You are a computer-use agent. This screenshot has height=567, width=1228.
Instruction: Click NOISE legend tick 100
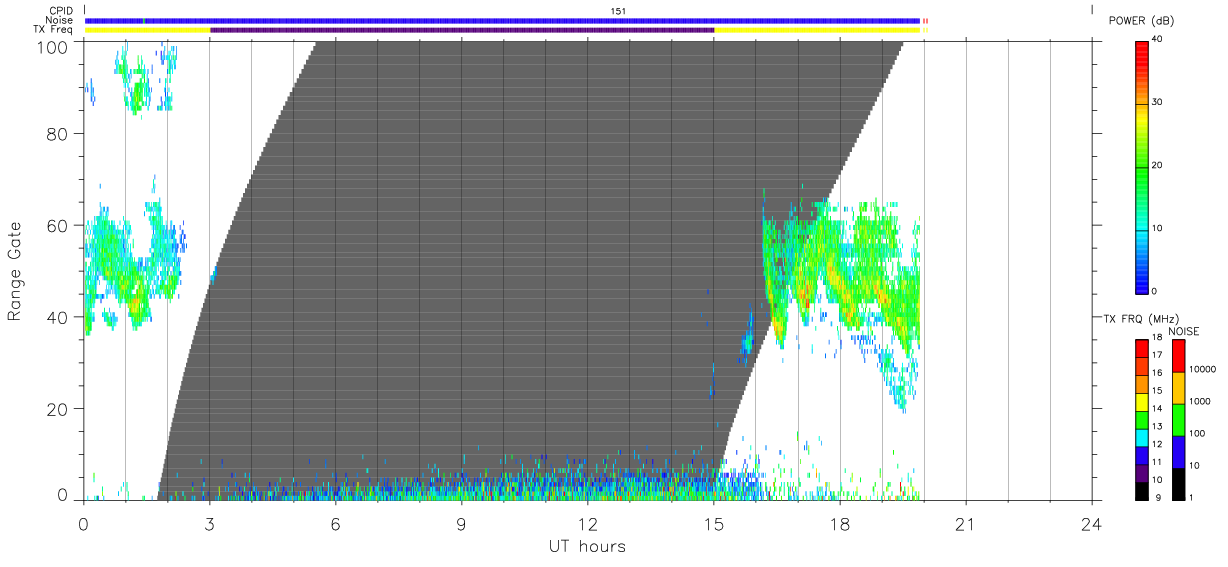pyautogui.click(x=1197, y=433)
